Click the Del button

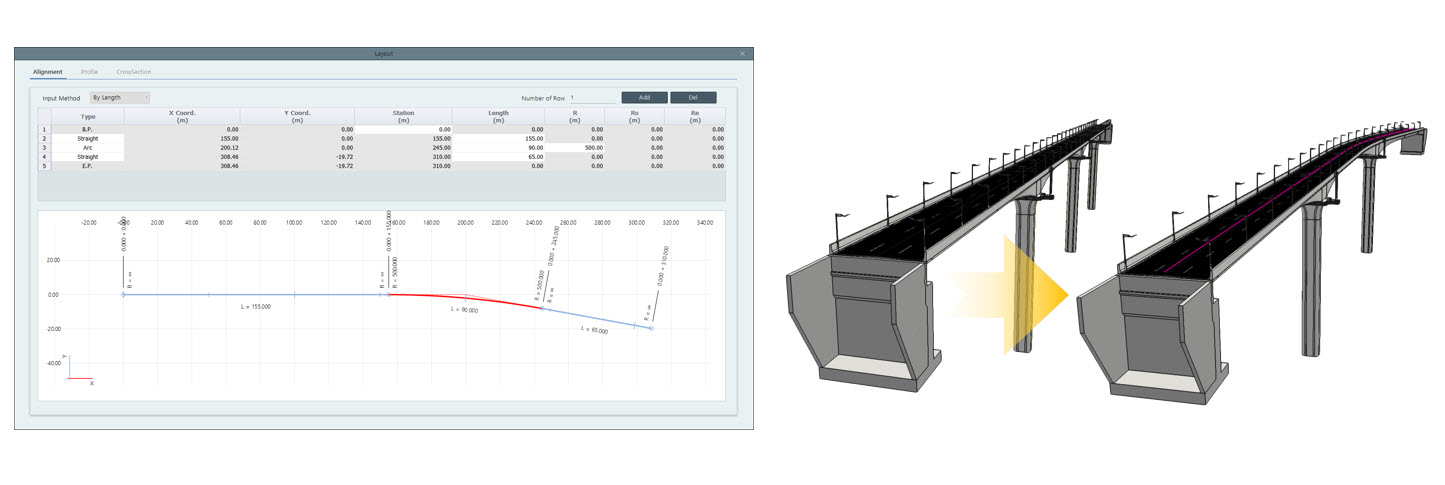tap(694, 98)
